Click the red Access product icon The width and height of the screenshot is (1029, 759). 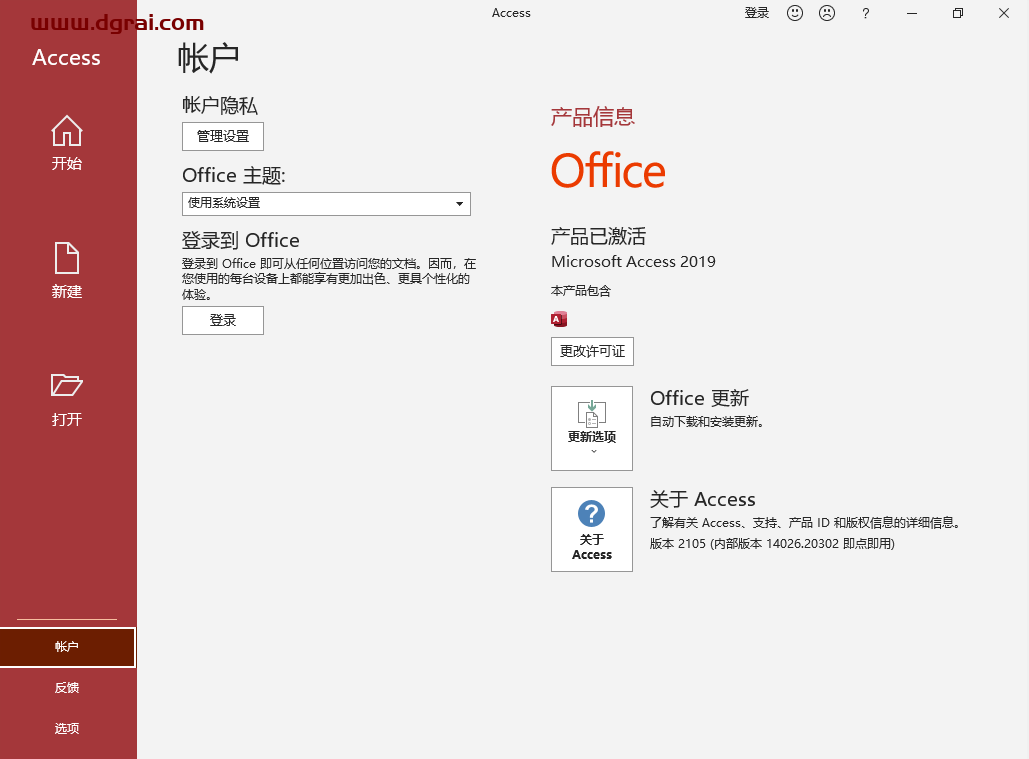point(559,319)
